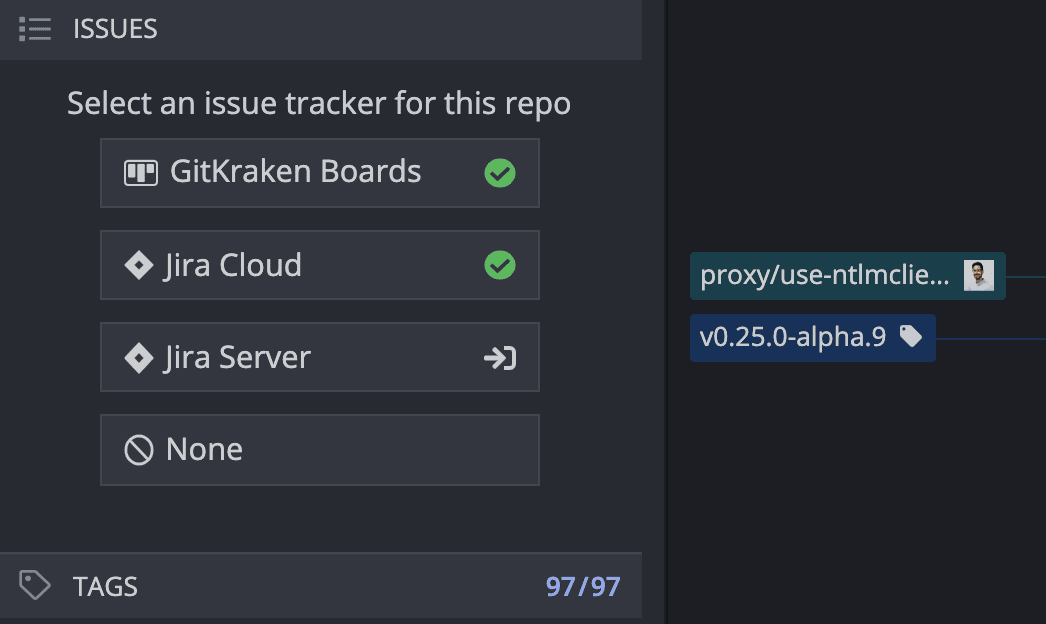Select the proxy/use-ntlmclie... branch label

pos(825,276)
